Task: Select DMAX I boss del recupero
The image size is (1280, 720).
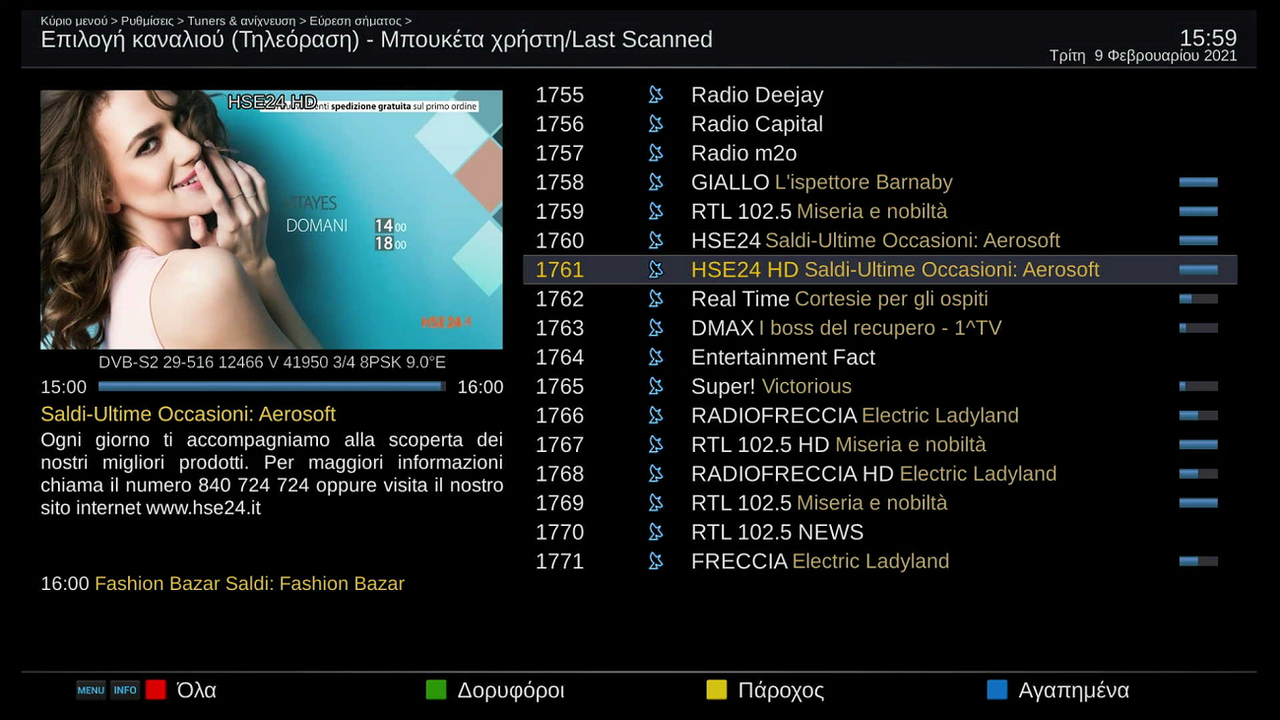Action: tap(880, 327)
